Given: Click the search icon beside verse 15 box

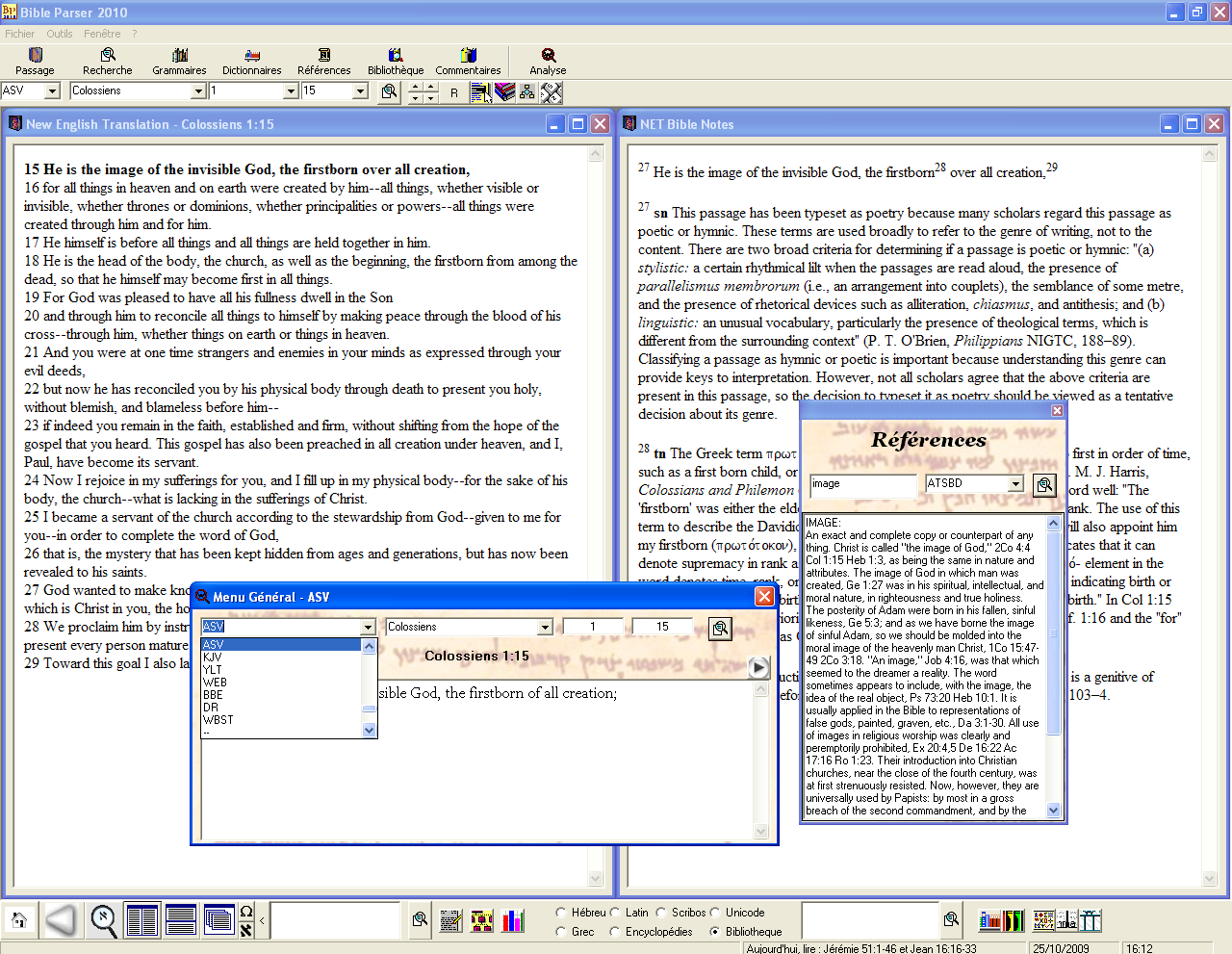Looking at the screenshot, I should point(389,91).
